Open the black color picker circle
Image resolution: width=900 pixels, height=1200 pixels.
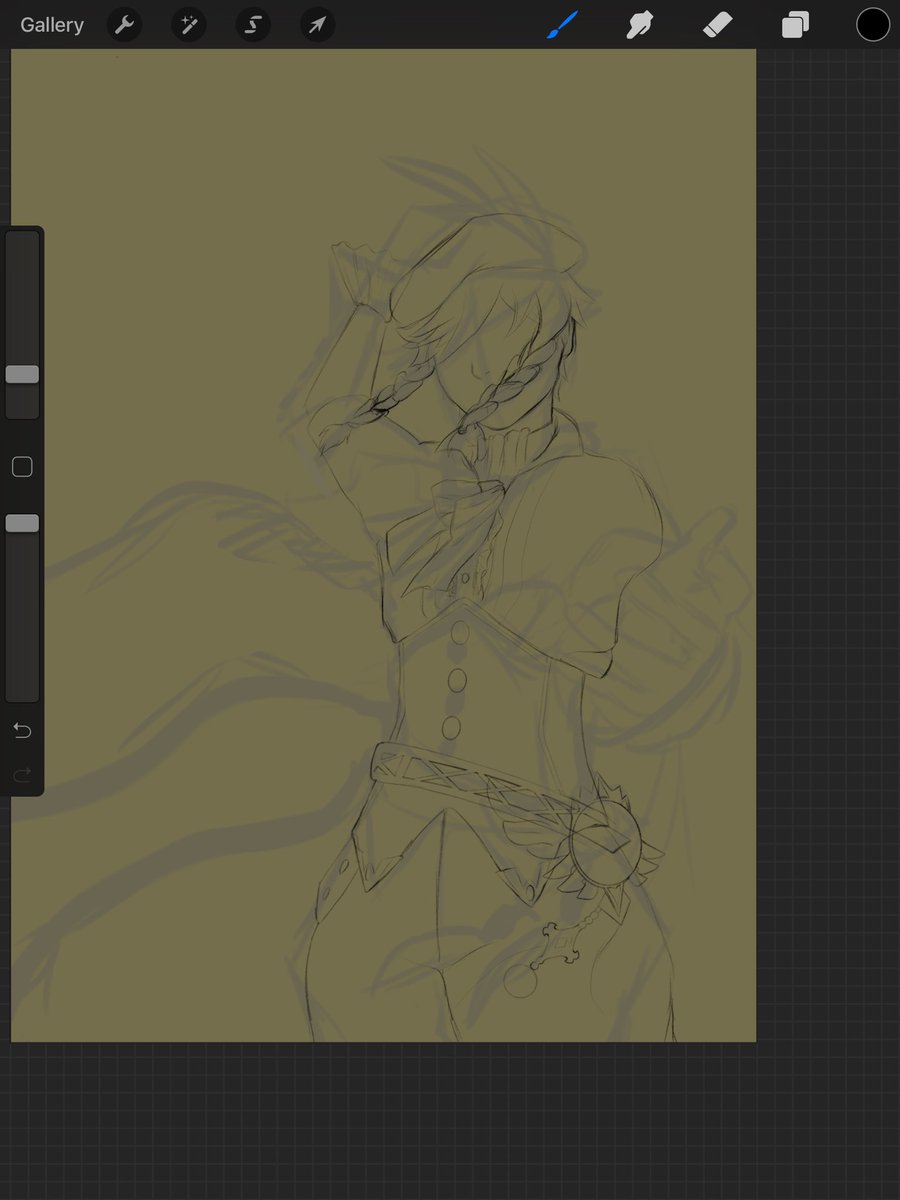[x=872, y=25]
